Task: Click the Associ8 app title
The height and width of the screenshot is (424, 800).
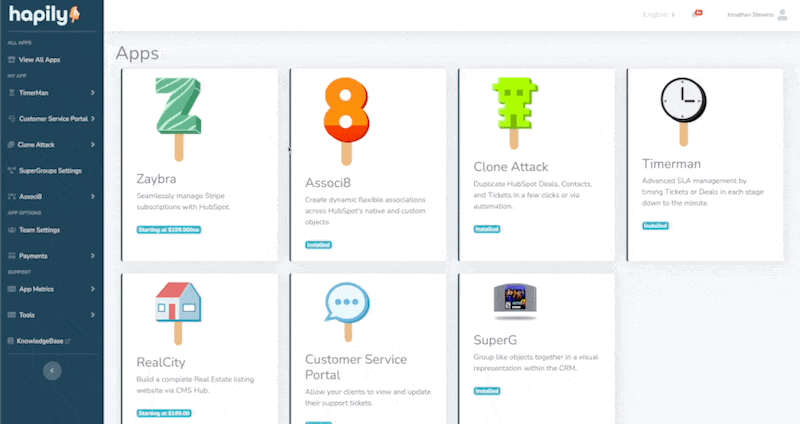Action: [x=328, y=183]
